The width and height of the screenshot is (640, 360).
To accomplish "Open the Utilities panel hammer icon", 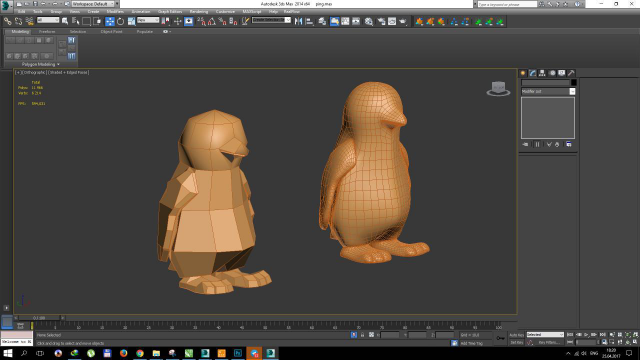I will 571,73.
